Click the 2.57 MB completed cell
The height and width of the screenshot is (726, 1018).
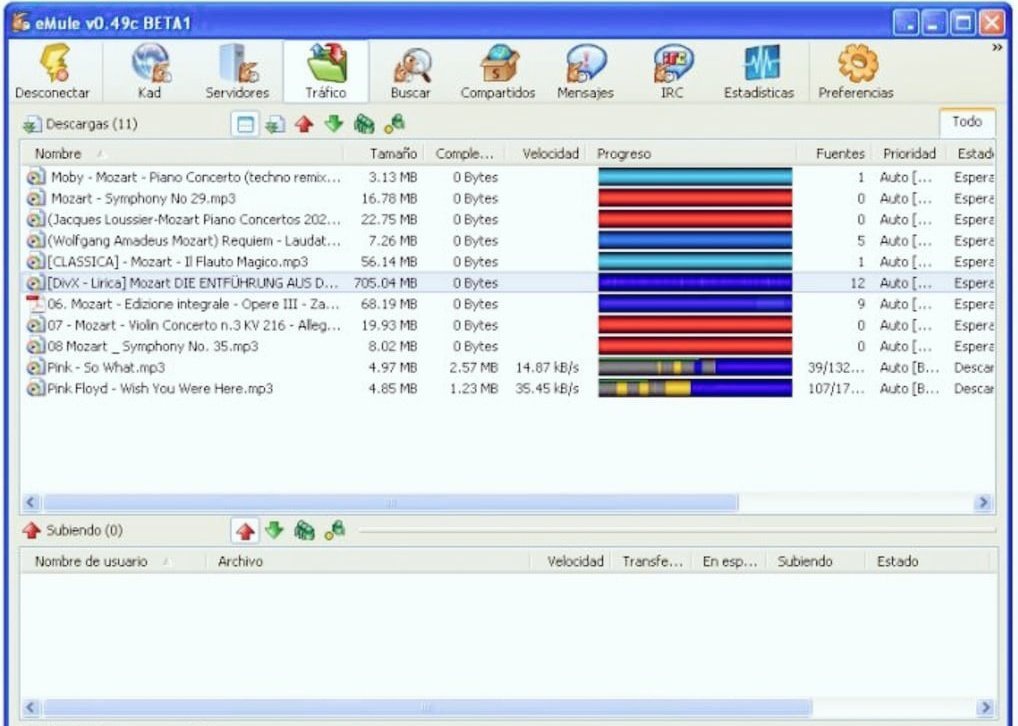(473, 368)
